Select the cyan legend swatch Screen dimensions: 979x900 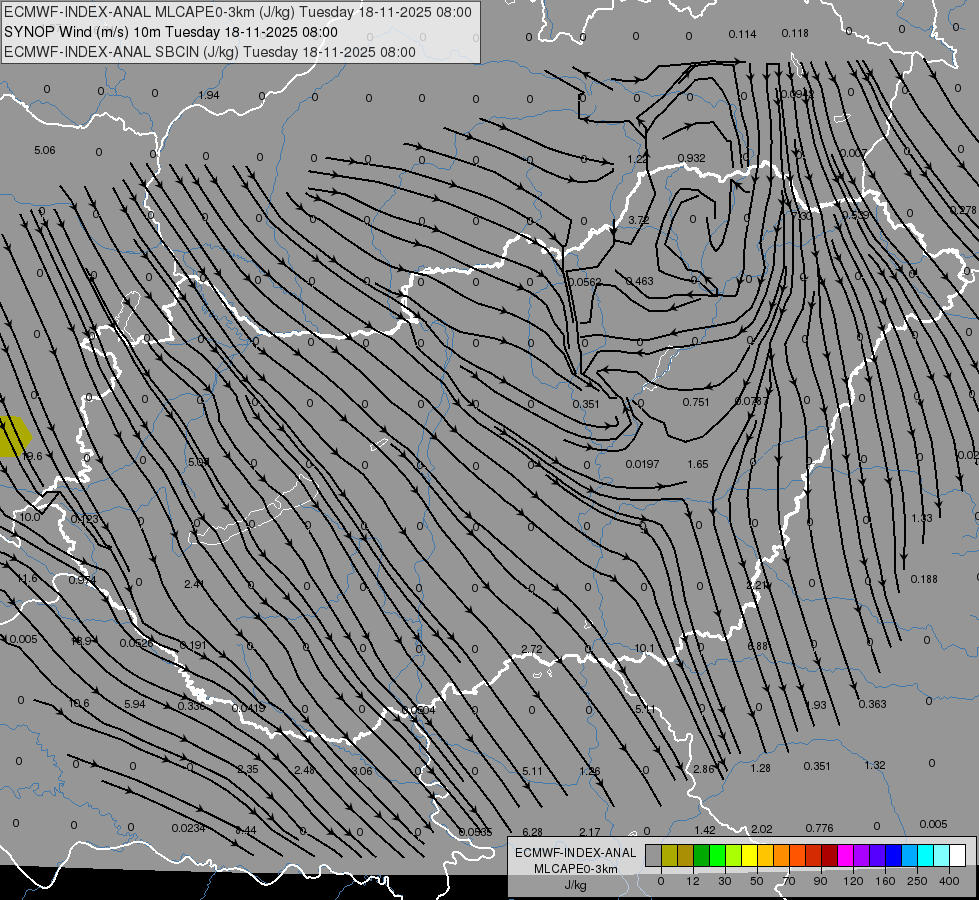pos(927,855)
